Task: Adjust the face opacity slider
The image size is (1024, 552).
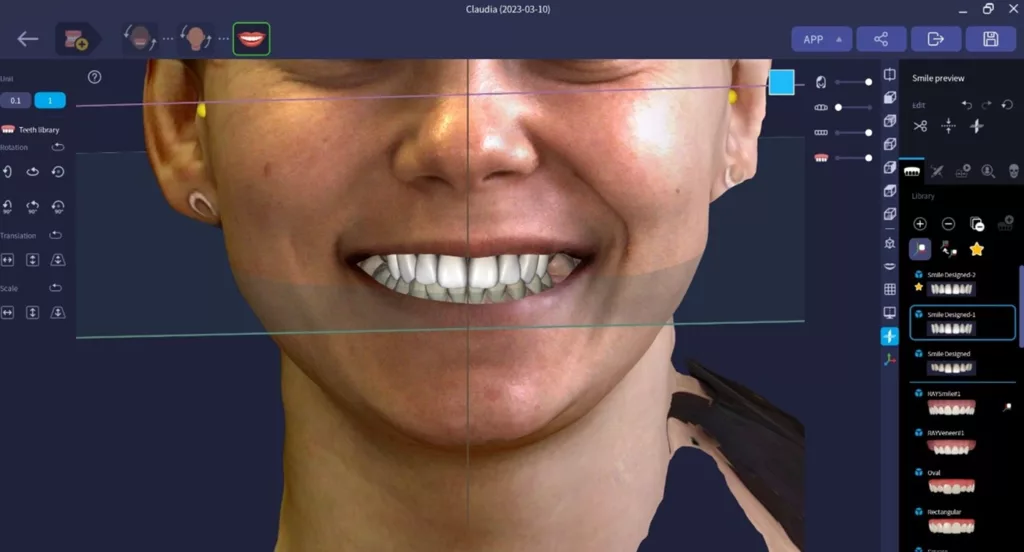Action: click(x=853, y=82)
